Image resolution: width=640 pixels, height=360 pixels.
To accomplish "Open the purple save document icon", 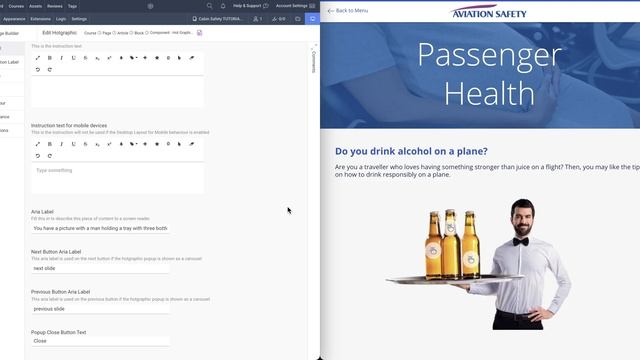I will point(200,33).
